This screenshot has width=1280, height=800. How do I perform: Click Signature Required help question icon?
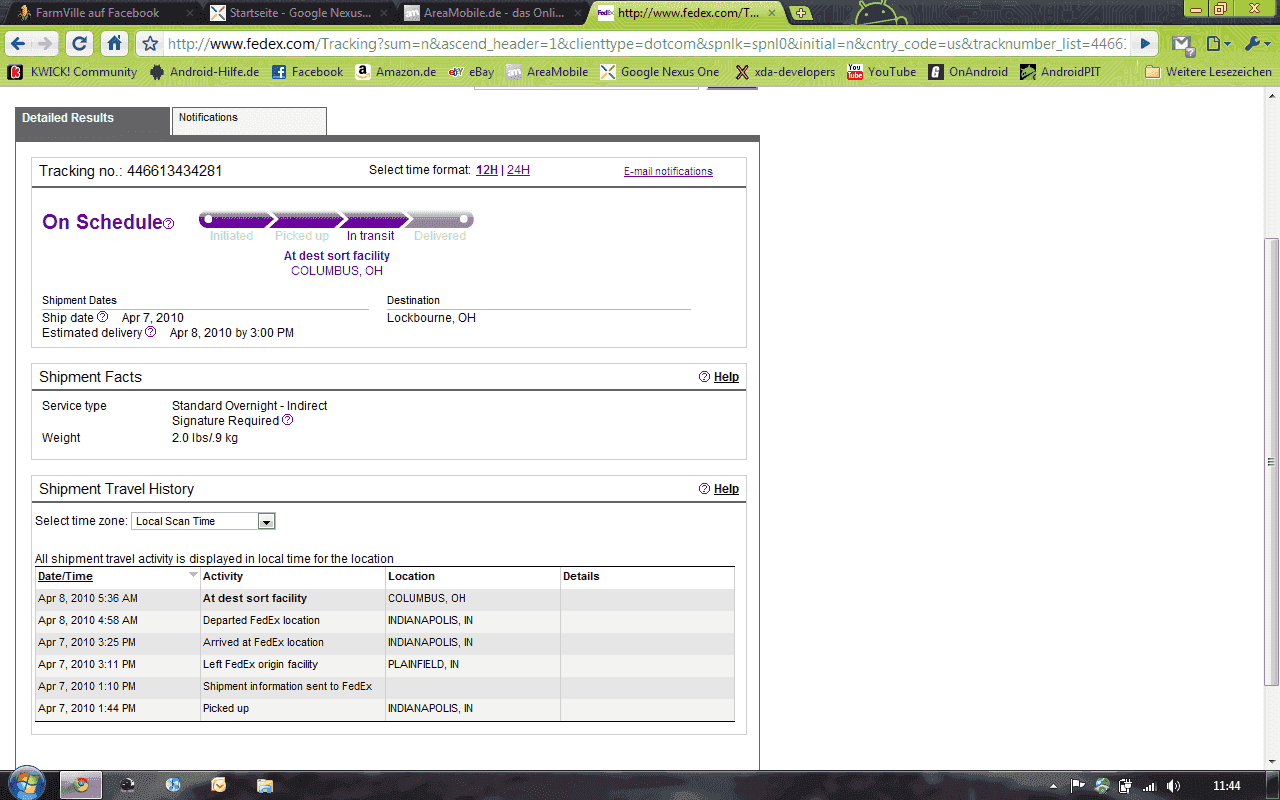[288, 420]
